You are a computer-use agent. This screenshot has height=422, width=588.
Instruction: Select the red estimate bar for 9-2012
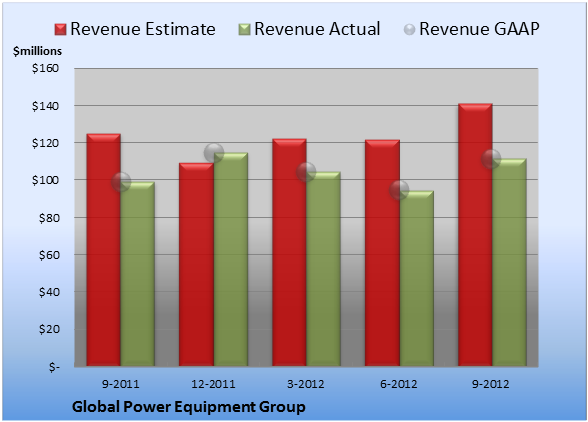475,235
